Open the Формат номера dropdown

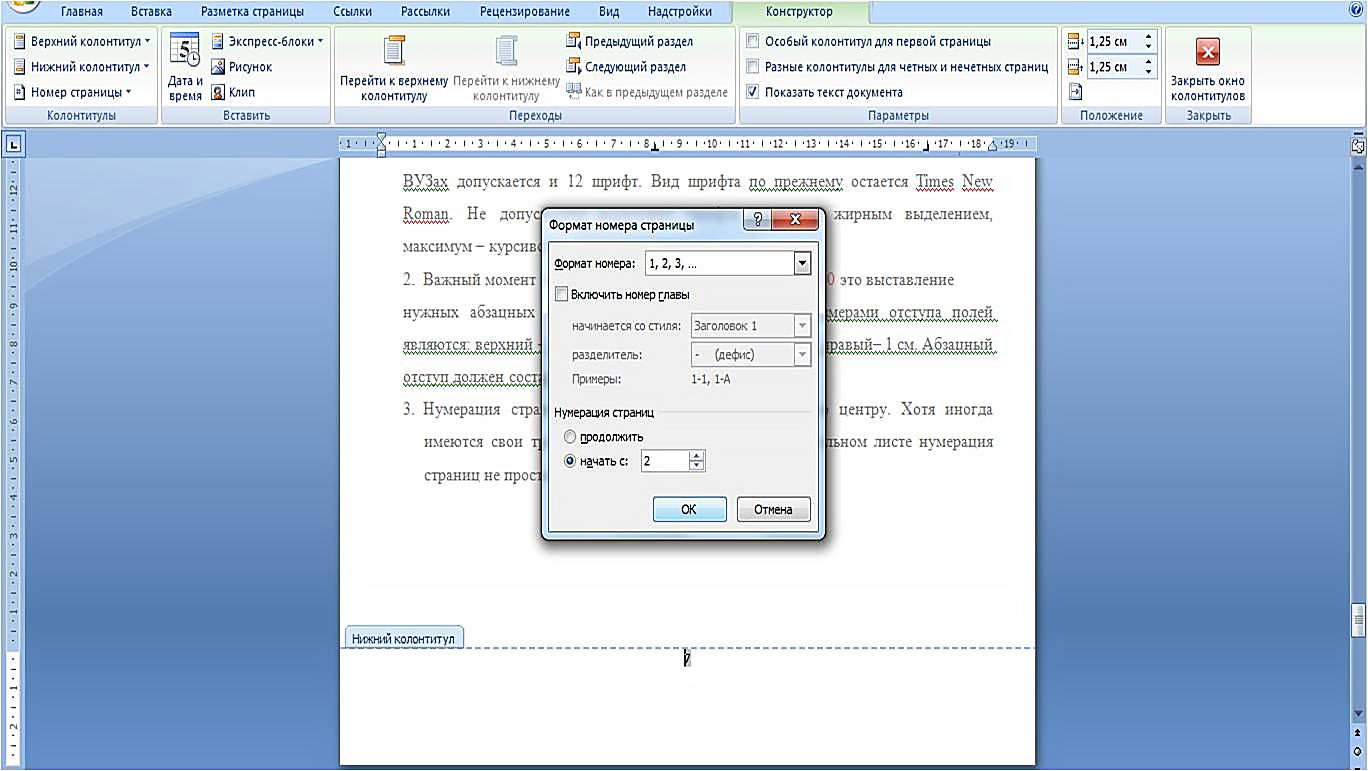tap(801, 263)
